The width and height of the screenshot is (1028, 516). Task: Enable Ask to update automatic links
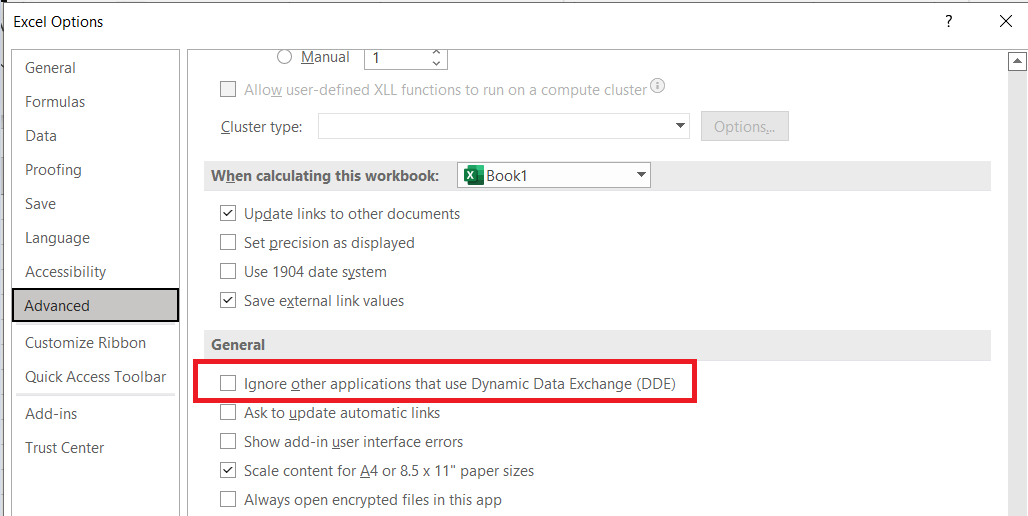pos(227,412)
